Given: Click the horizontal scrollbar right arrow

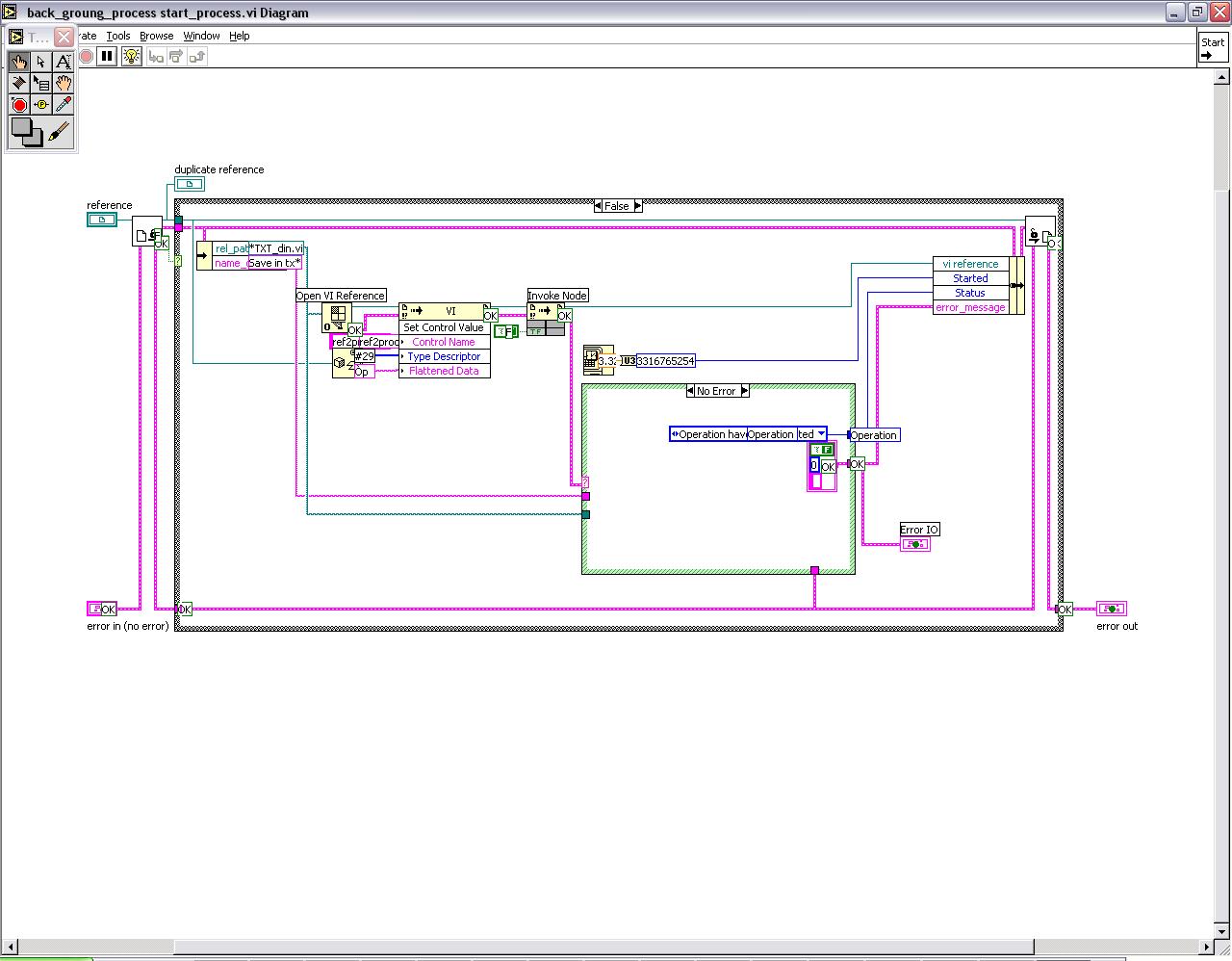Looking at the screenshot, I should [1205, 948].
